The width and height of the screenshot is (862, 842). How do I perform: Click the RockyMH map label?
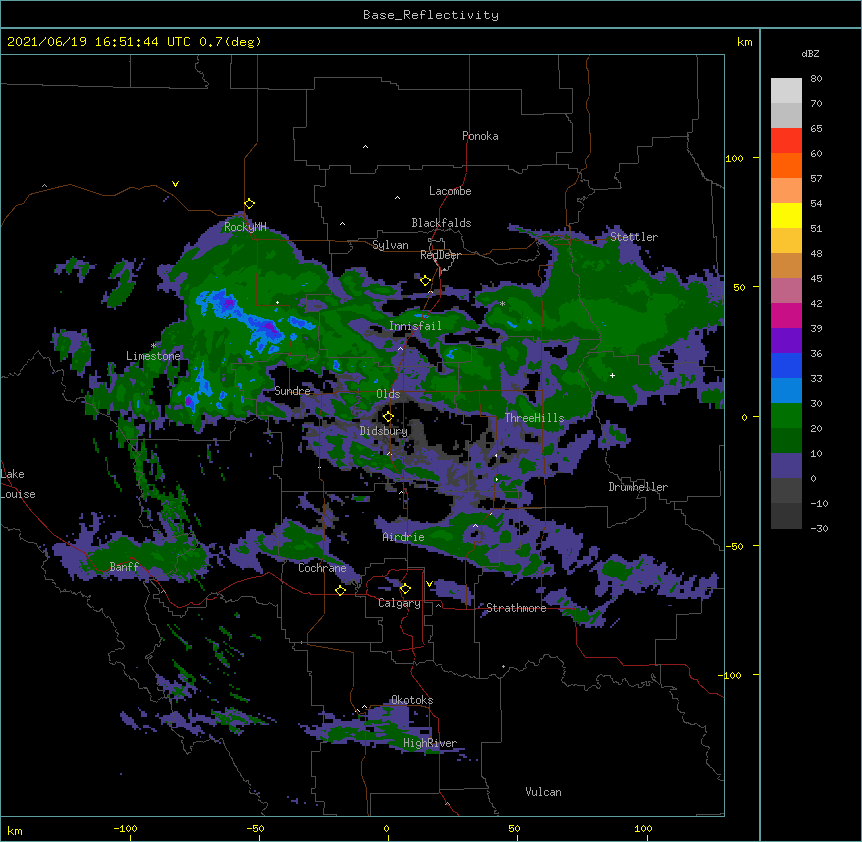click(245, 226)
